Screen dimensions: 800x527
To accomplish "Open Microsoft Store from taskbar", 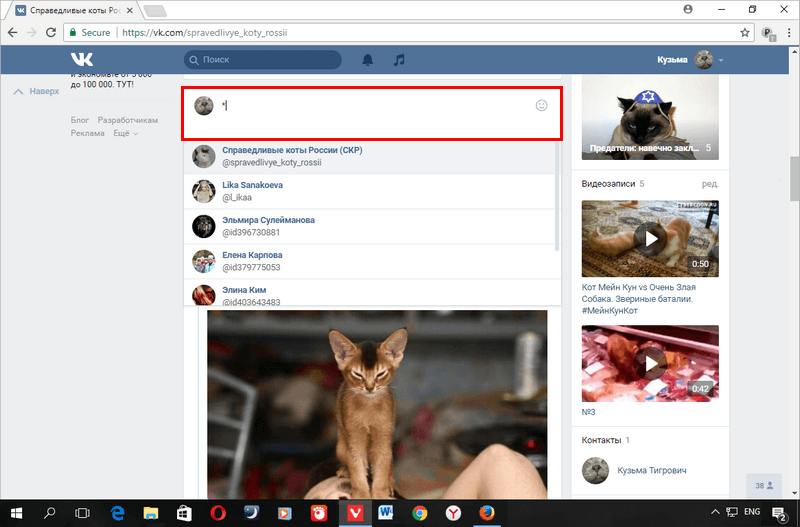I will (184, 513).
